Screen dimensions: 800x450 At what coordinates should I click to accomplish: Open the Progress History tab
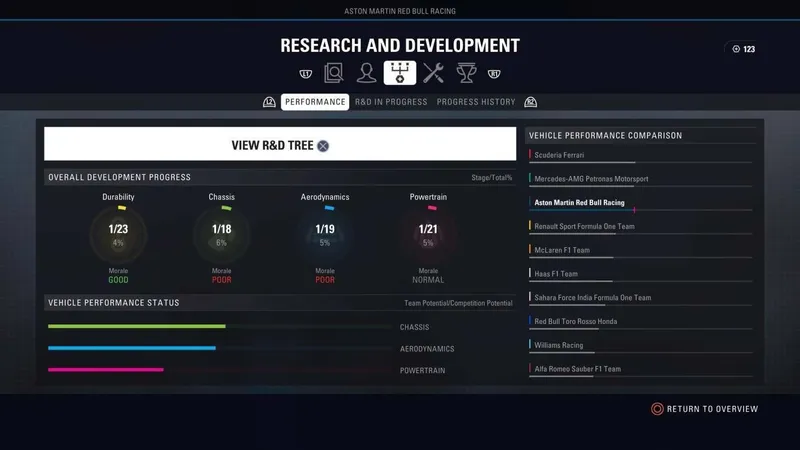tap(476, 102)
